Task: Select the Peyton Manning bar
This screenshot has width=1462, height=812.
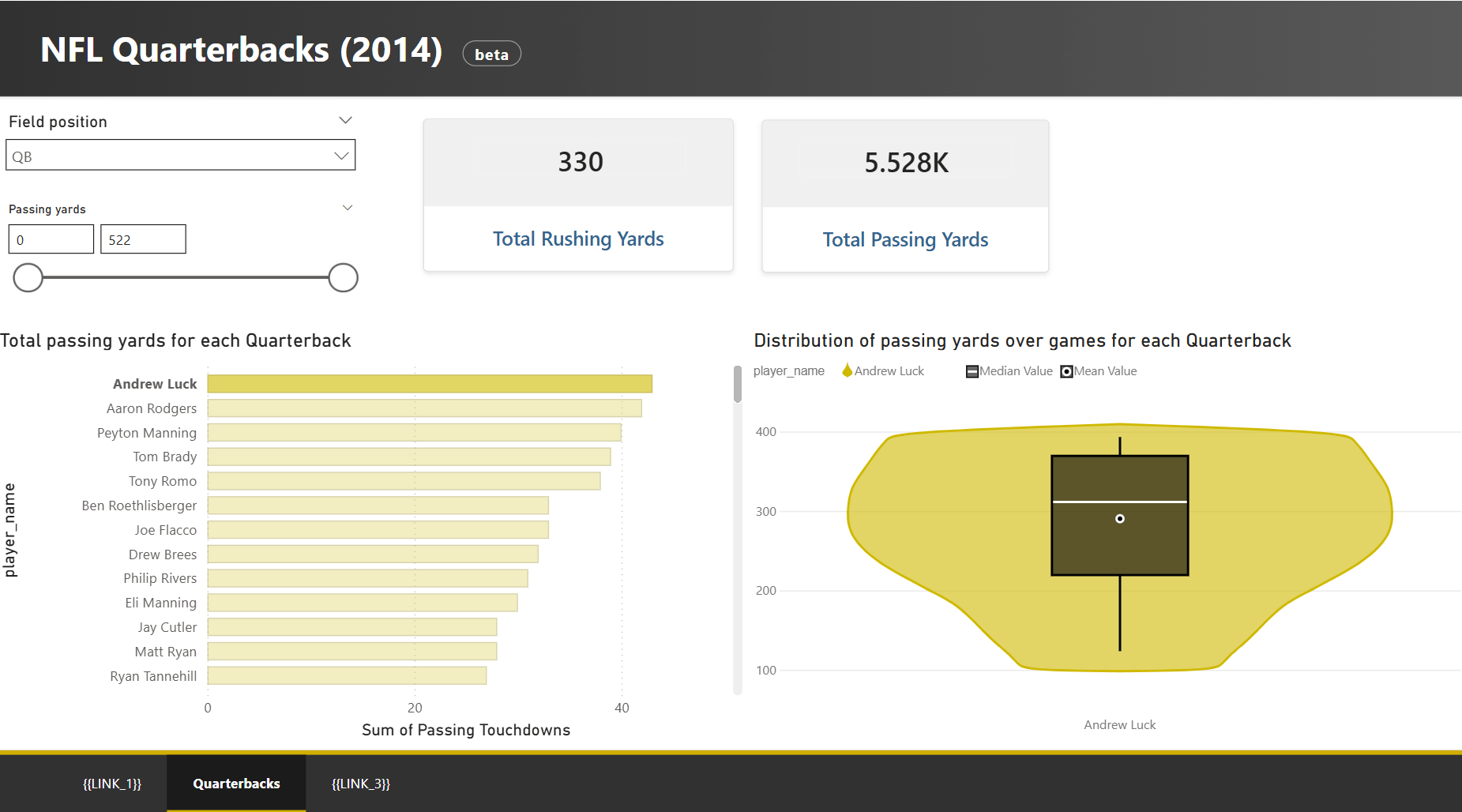Action: pyautogui.click(x=414, y=433)
